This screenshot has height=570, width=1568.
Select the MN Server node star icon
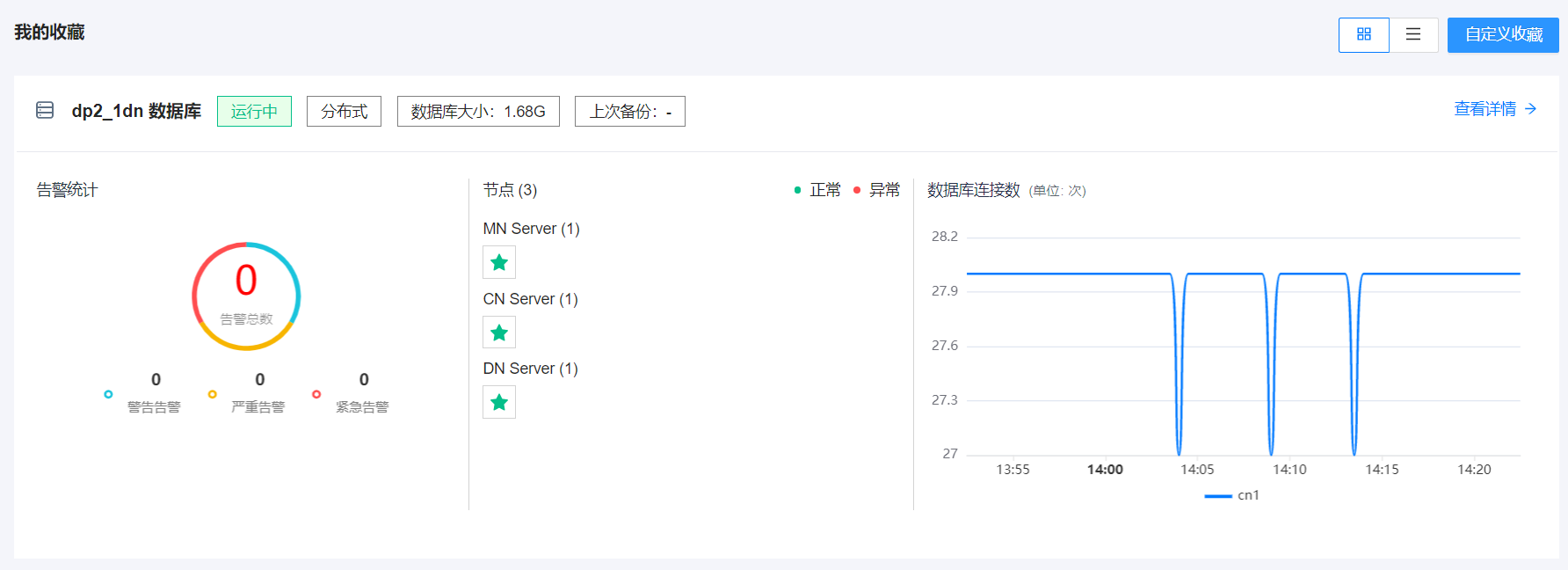point(499,262)
